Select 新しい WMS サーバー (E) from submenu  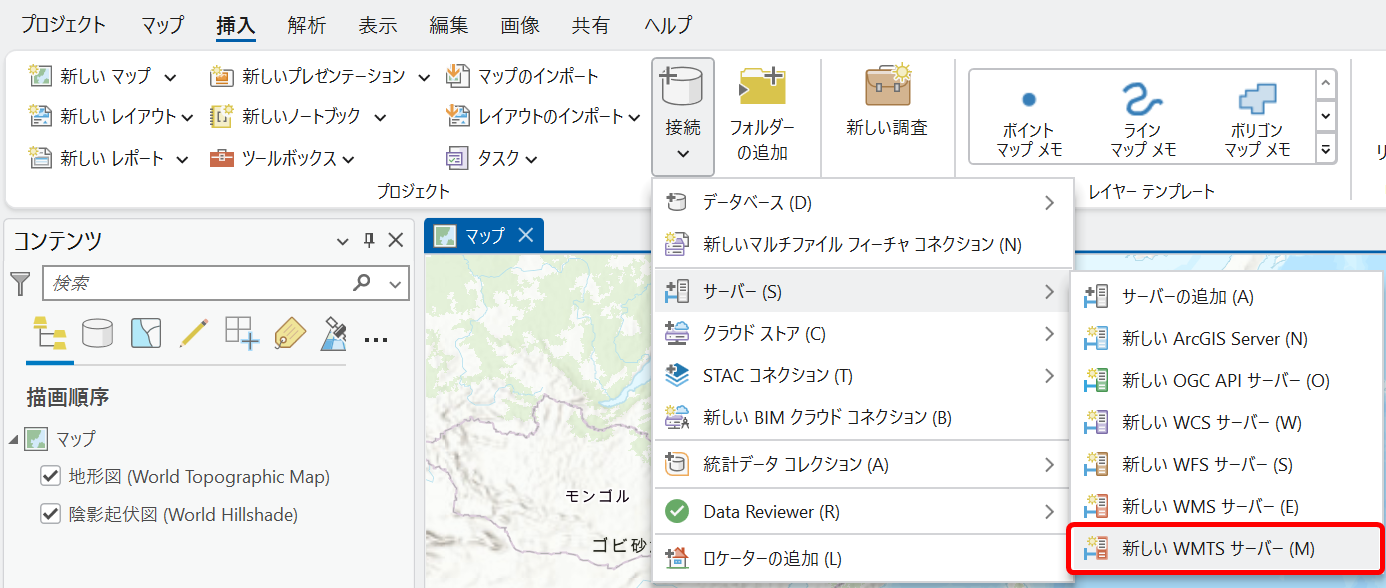(1209, 506)
